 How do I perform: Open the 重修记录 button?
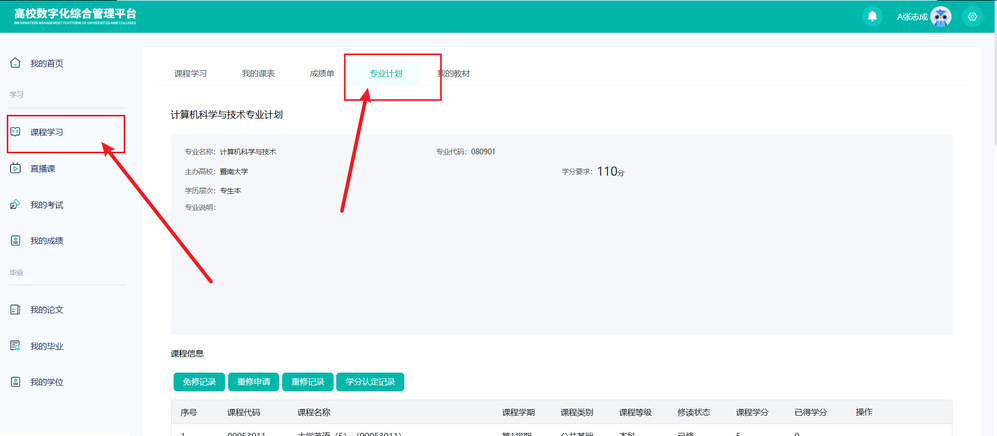(x=307, y=382)
